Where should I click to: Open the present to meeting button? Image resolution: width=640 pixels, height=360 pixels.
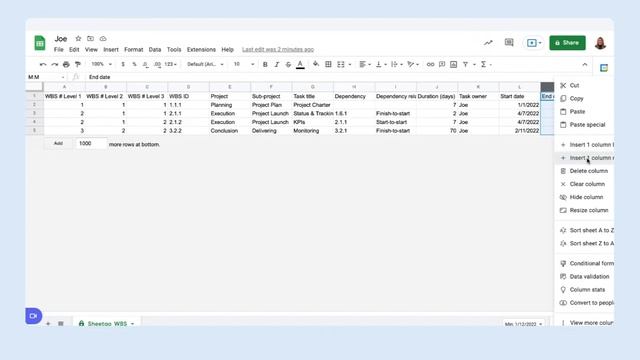(x=534, y=43)
